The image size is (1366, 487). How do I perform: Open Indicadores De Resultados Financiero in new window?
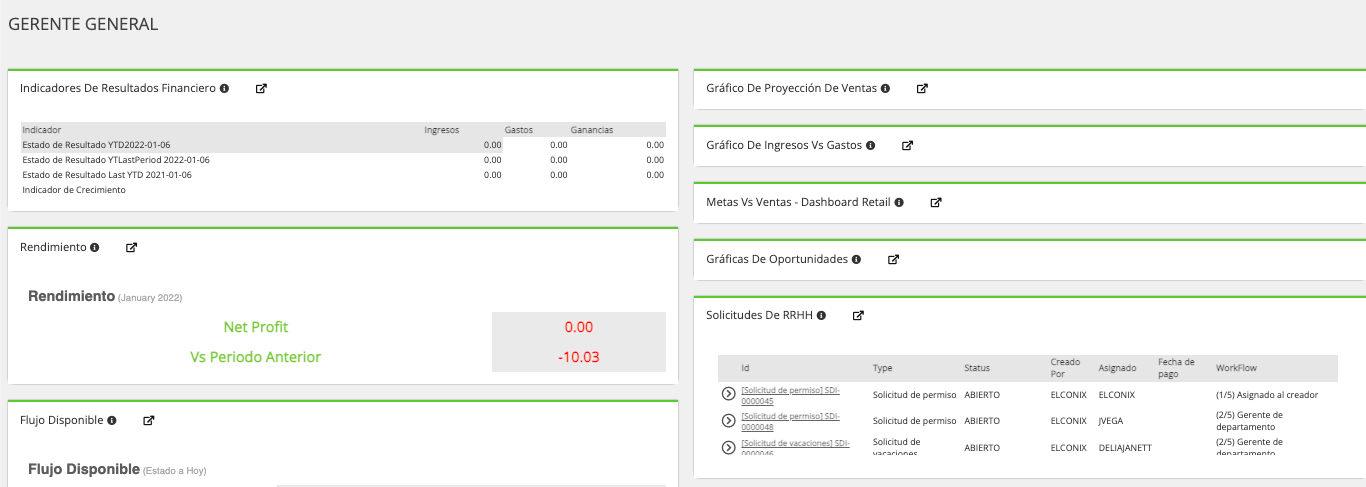[x=261, y=88]
